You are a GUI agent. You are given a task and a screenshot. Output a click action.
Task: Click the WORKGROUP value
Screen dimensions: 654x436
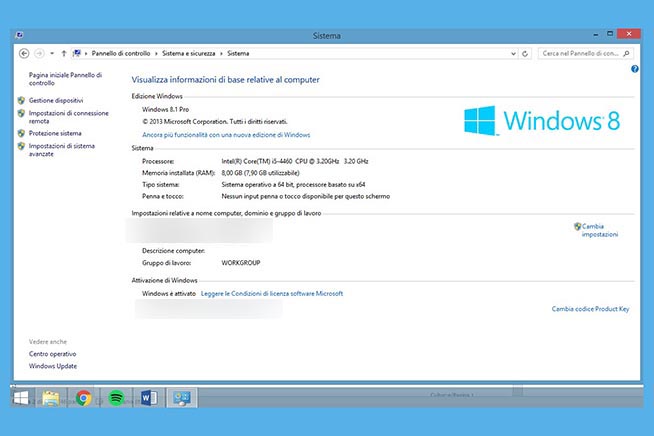(x=241, y=263)
